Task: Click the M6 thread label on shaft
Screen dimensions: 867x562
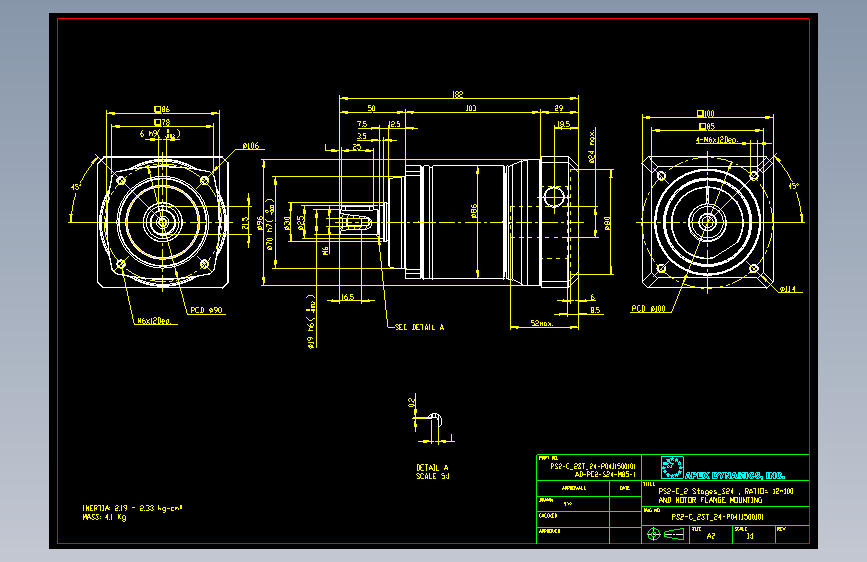Action: pos(326,250)
